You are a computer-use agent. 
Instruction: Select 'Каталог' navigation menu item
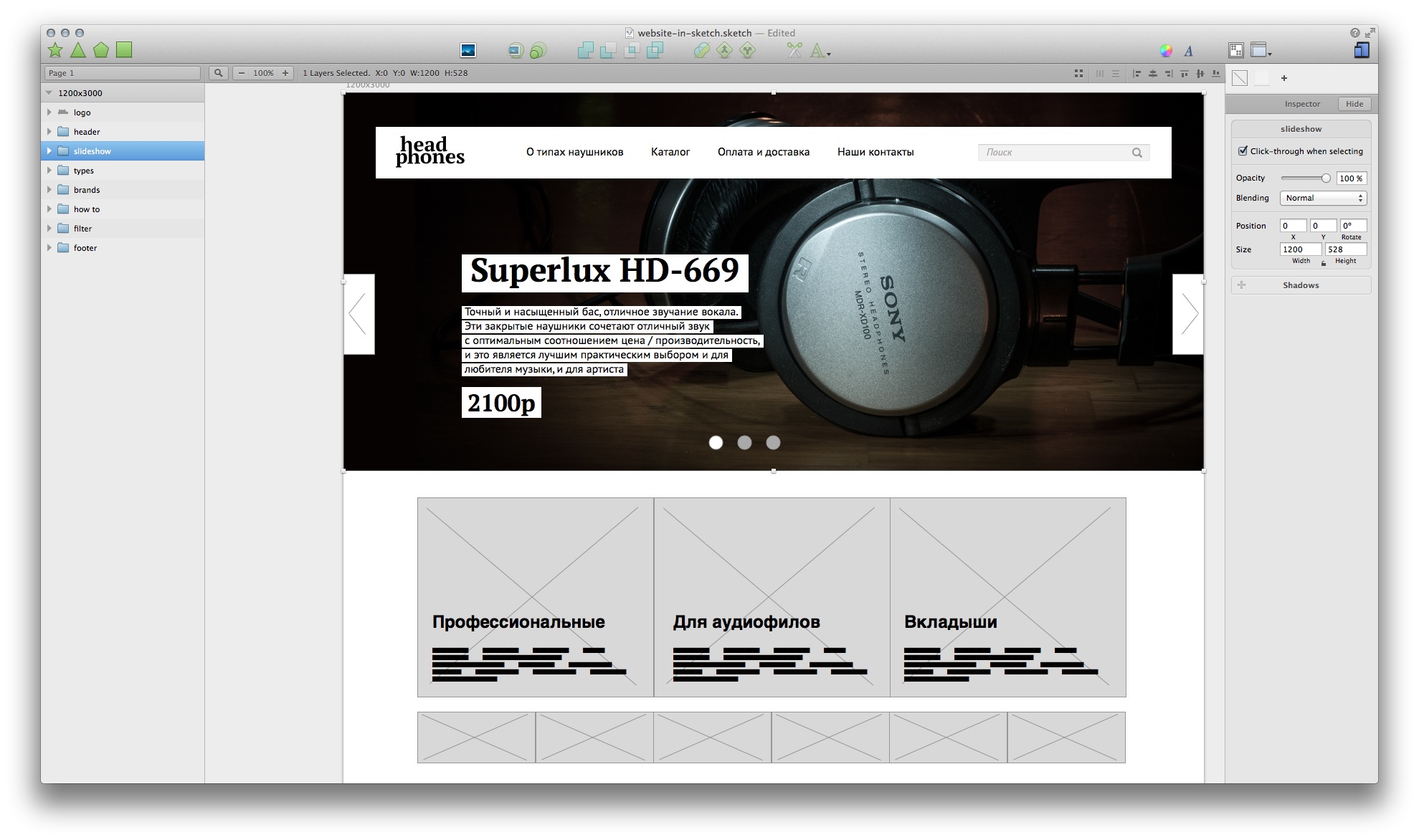[670, 152]
